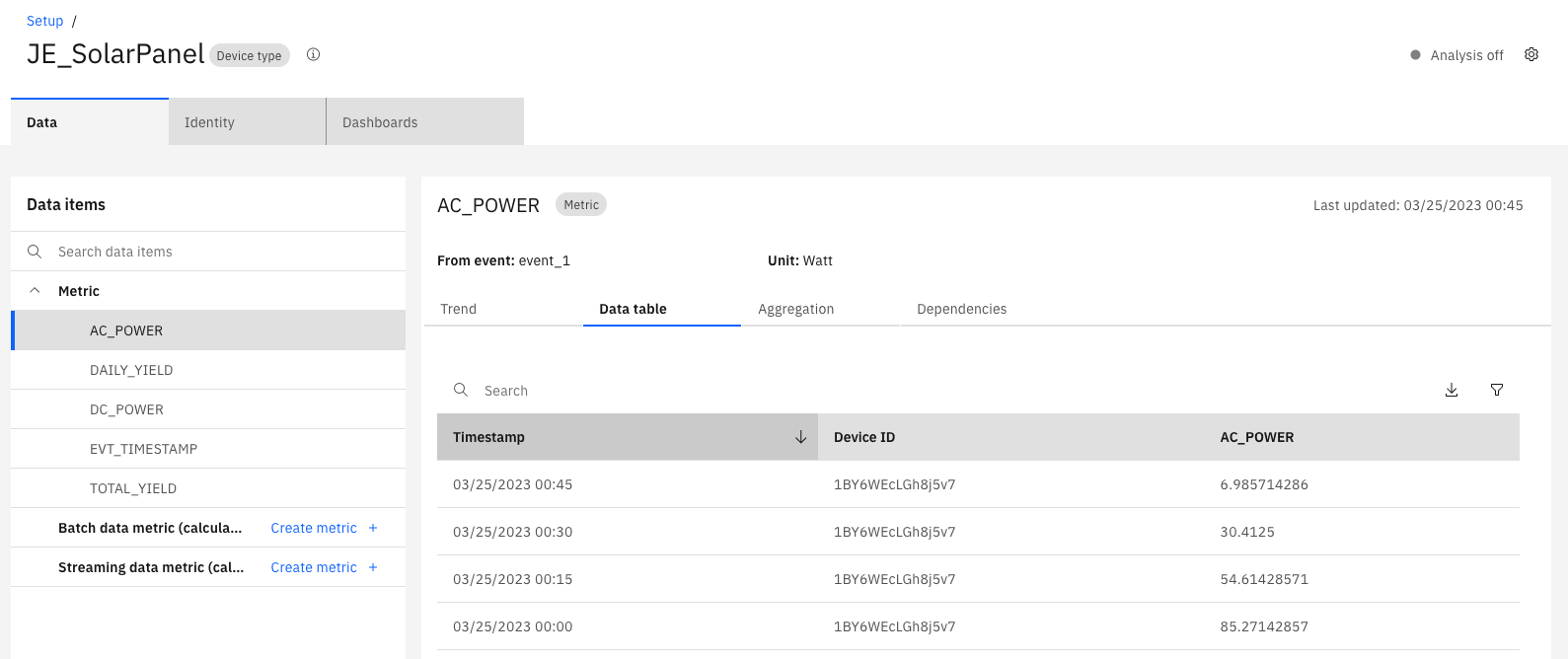Image resolution: width=1568 pixels, height=659 pixels.
Task: Click timestamp 03/25/2023 00:00 cell
Action: point(512,626)
